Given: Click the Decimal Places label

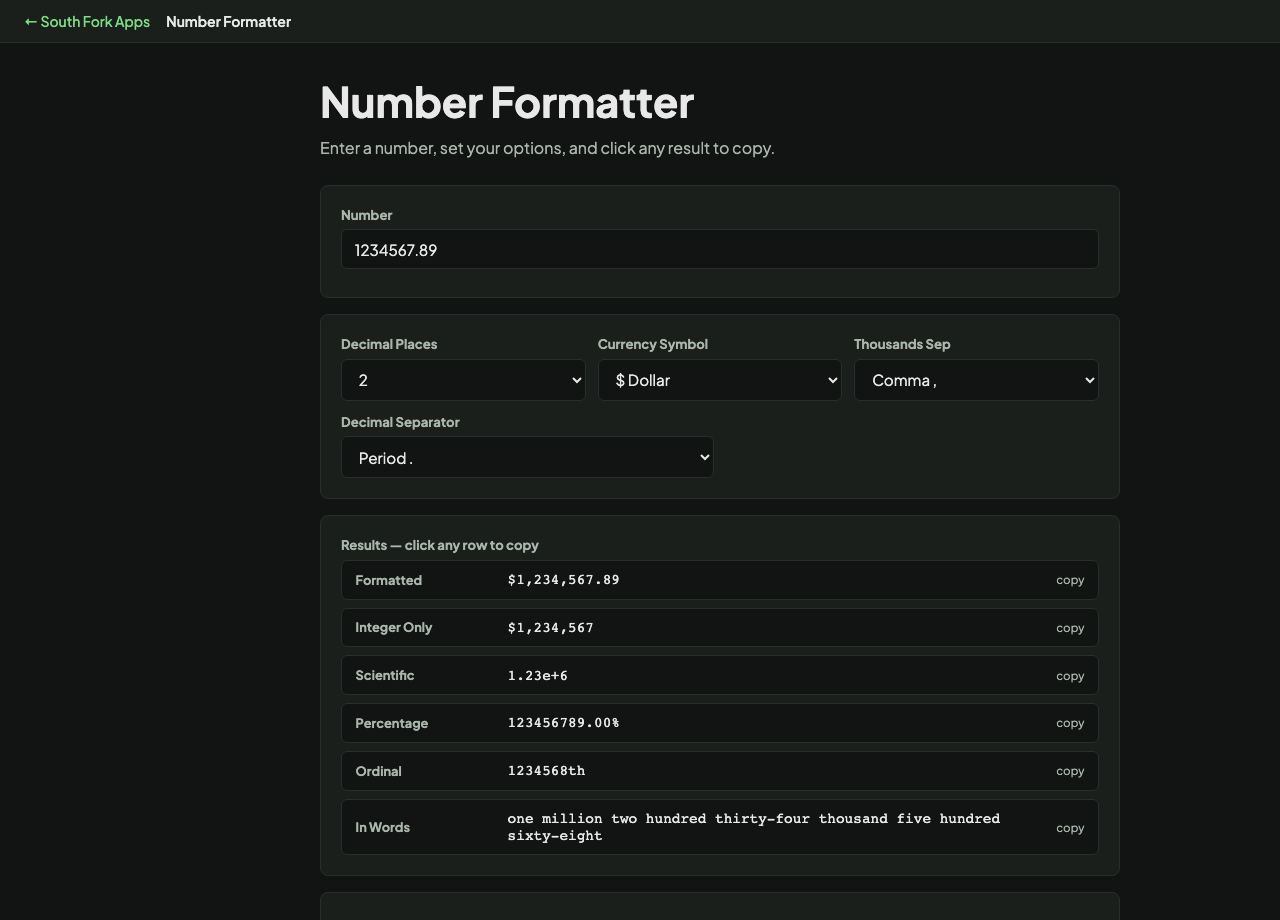Looking at the screenshot, I should pyautogui.click(x=389, y=344).
